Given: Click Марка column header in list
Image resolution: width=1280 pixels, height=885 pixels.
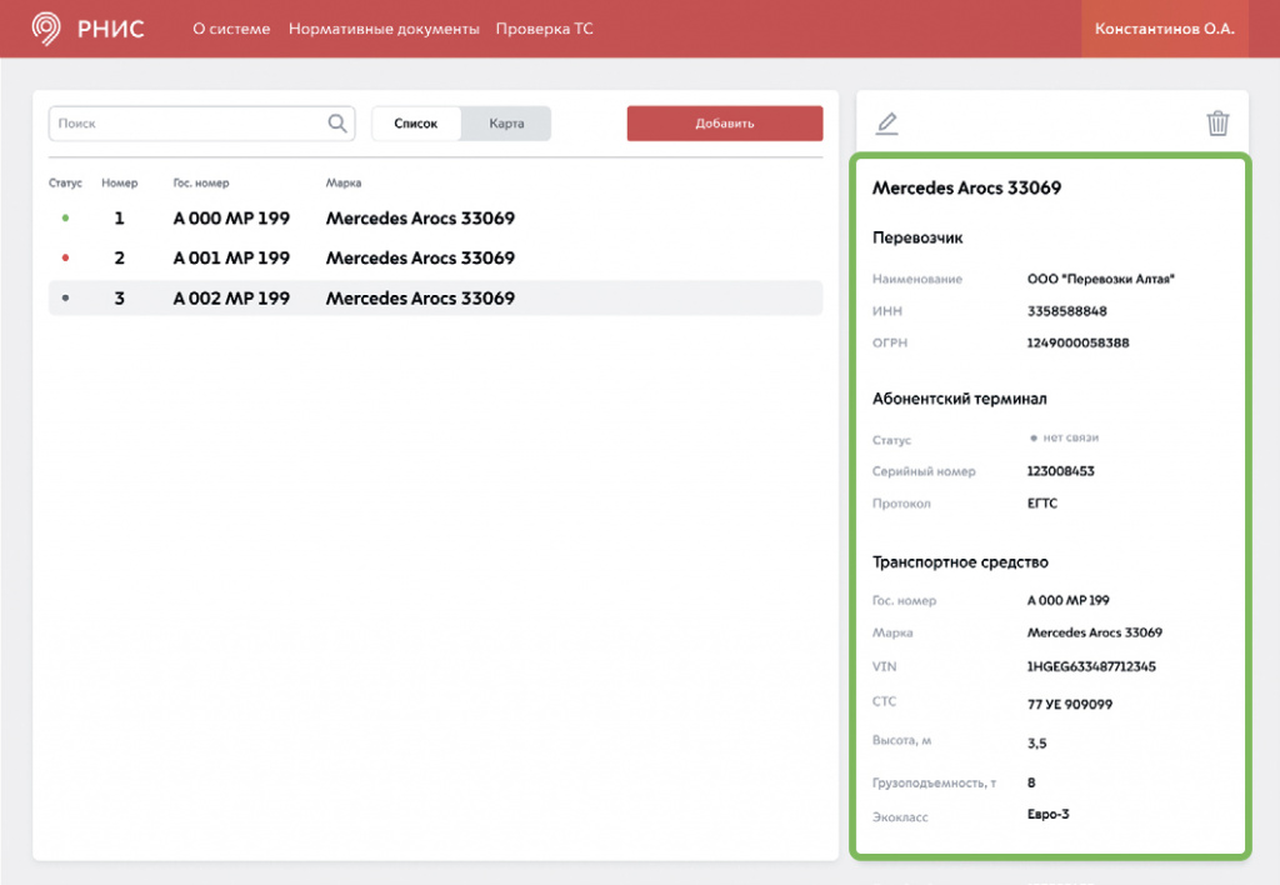Looking at the screenshot, I should click(343, 184).
